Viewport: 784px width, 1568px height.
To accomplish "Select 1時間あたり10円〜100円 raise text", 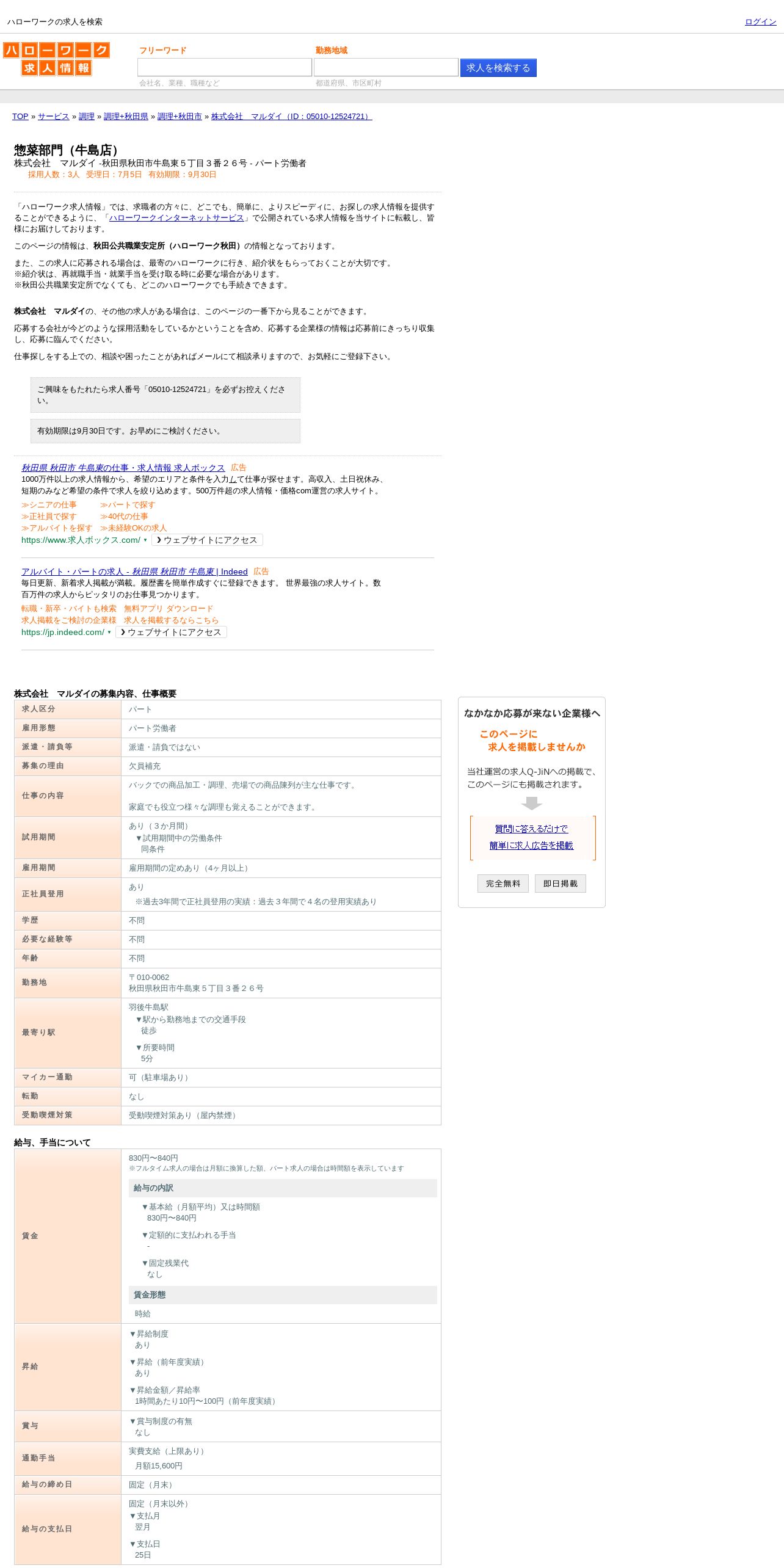I will point(207,1401).
